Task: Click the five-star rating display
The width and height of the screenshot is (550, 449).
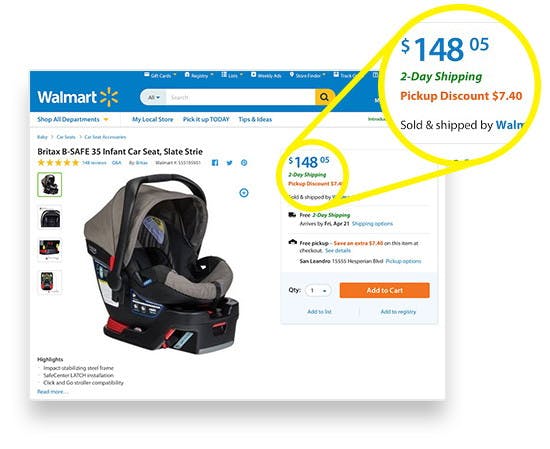Action: (x=59, y=163)
